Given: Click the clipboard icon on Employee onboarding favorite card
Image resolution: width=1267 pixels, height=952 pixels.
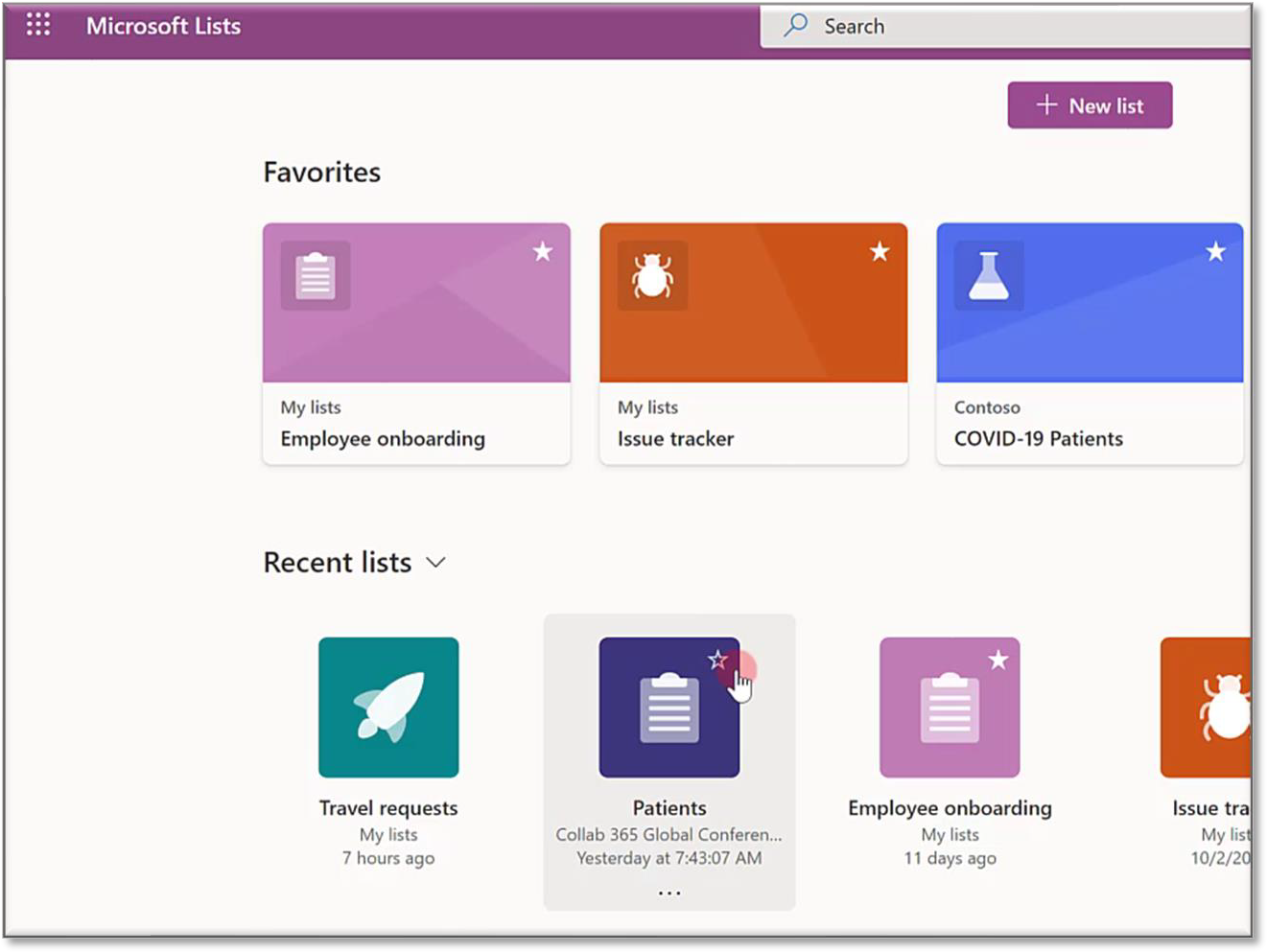Looking at the screenshot, I should [316, 276].
